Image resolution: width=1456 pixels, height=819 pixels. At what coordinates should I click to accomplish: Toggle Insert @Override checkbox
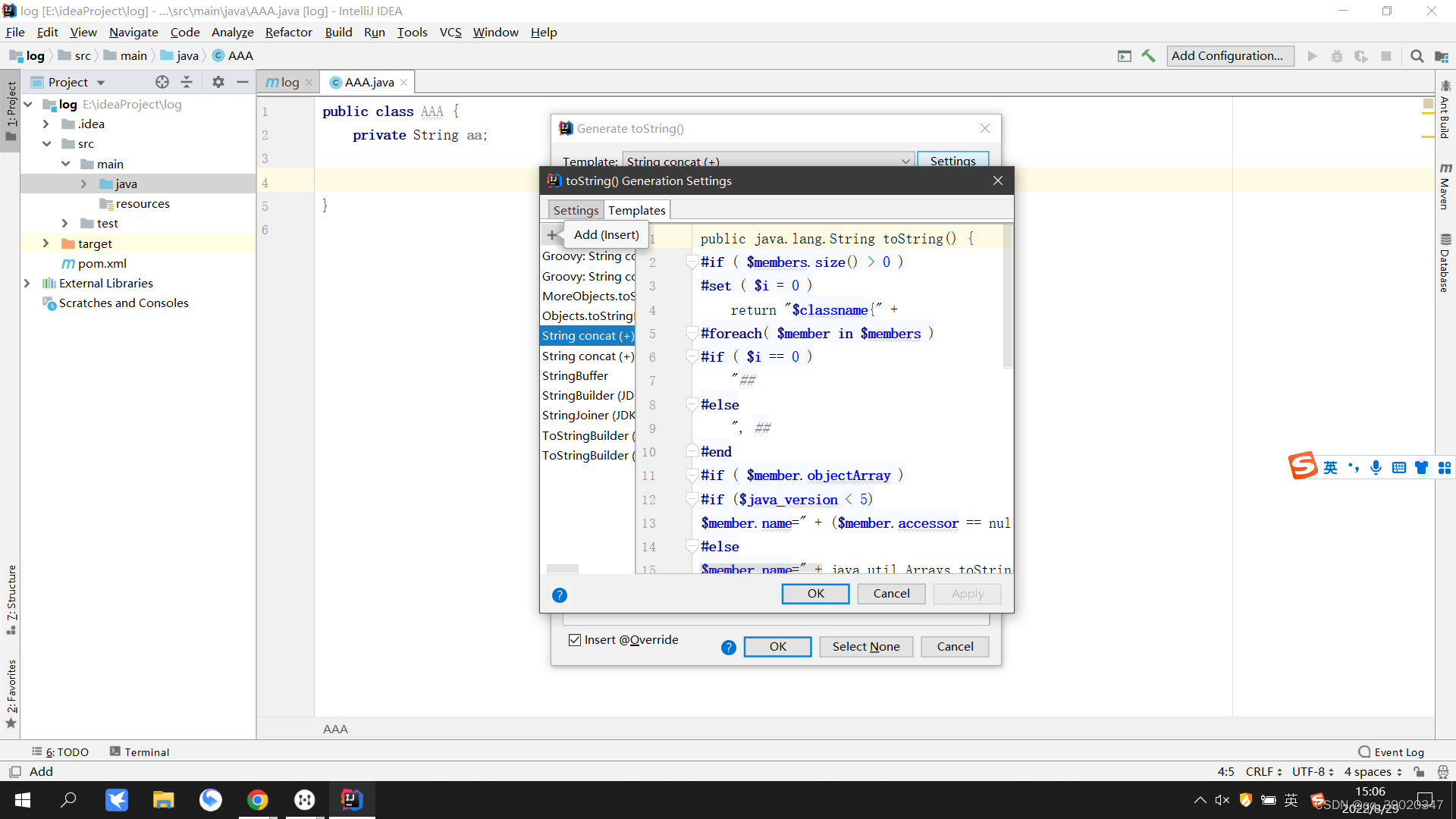click(575, 640)
